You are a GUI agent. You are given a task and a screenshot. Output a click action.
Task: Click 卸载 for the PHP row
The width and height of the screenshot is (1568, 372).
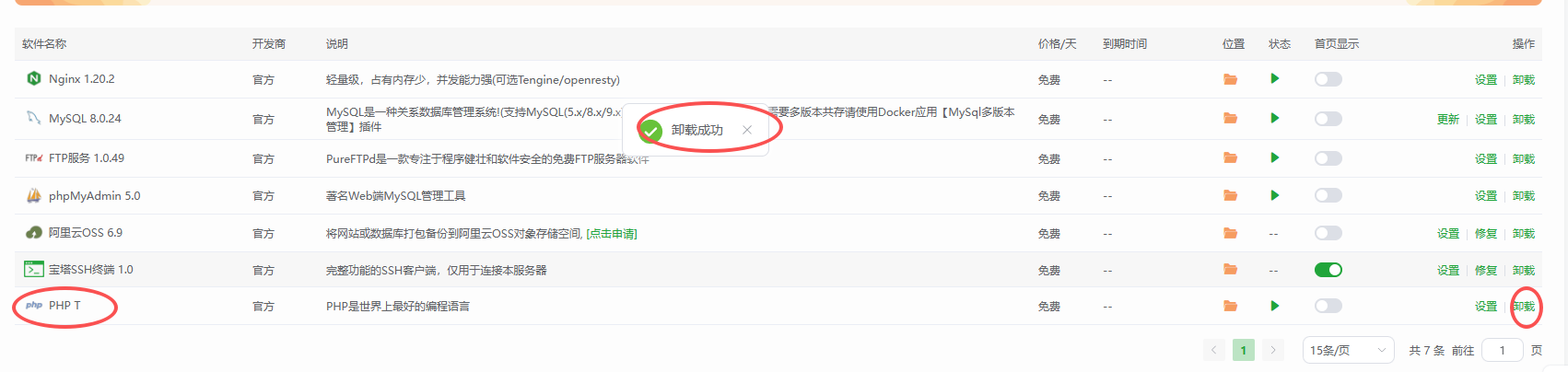tap(1524, 307)
